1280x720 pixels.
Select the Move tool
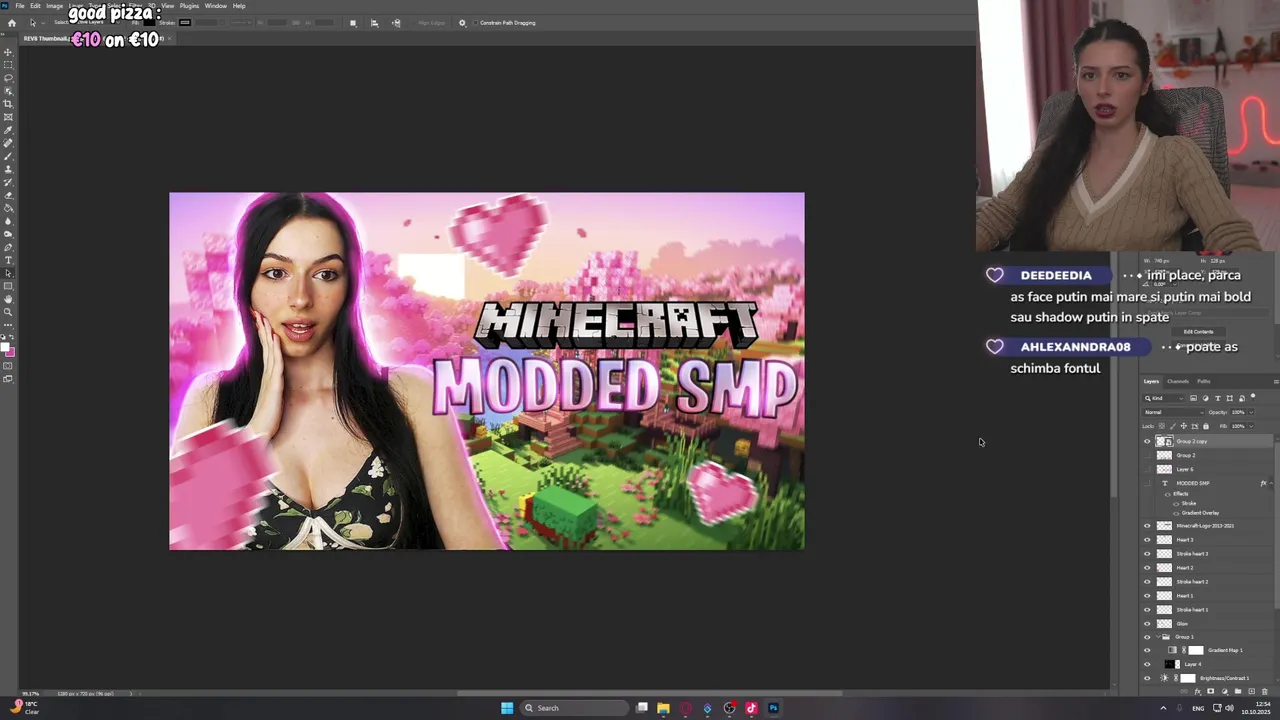click(8, 51)
